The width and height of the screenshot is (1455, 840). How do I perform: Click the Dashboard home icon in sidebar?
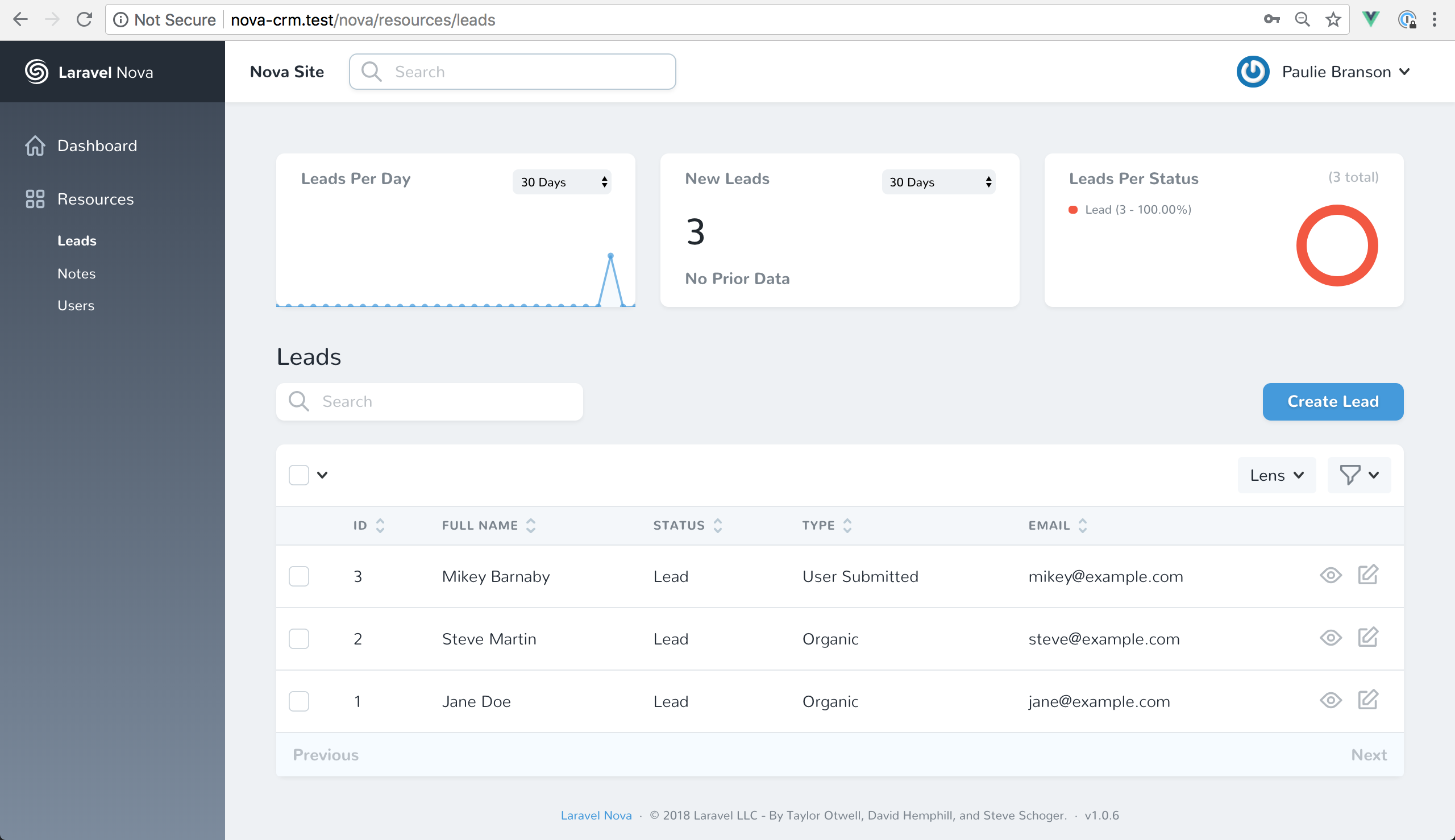click(x=35, y=145)
